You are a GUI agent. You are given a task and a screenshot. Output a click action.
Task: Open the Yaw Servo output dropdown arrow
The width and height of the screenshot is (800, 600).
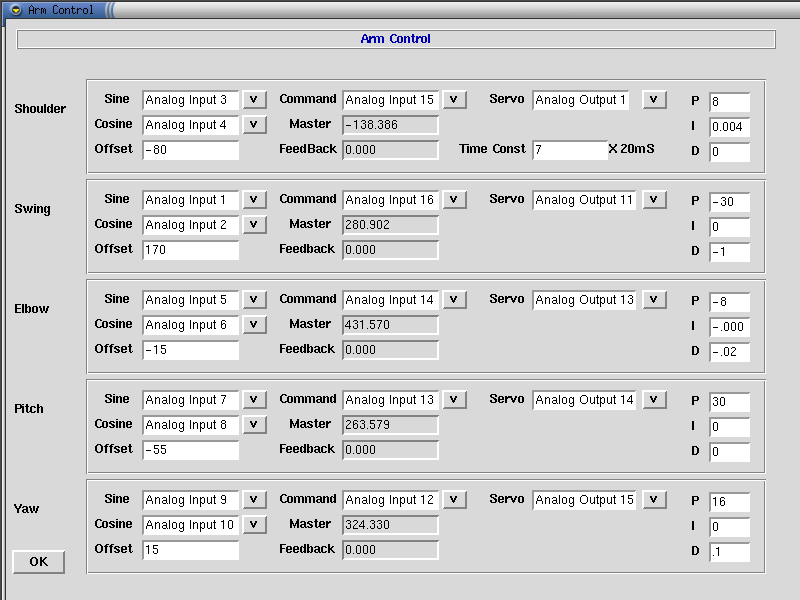[x=654, y=499]
